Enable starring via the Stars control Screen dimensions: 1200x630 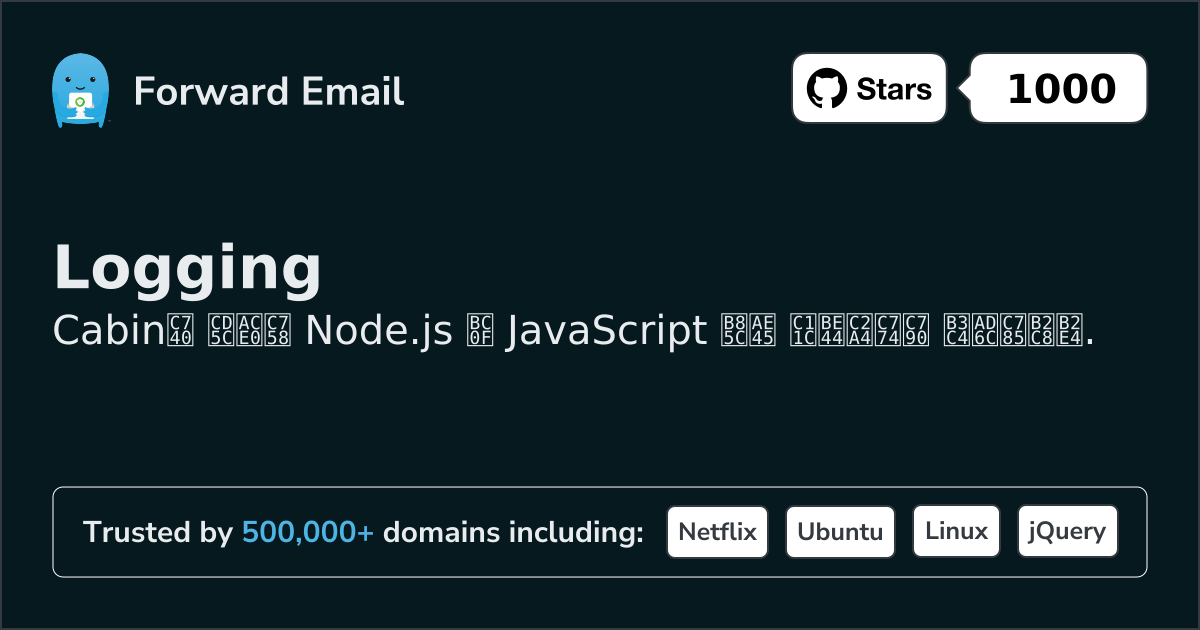tap(868, 88)
